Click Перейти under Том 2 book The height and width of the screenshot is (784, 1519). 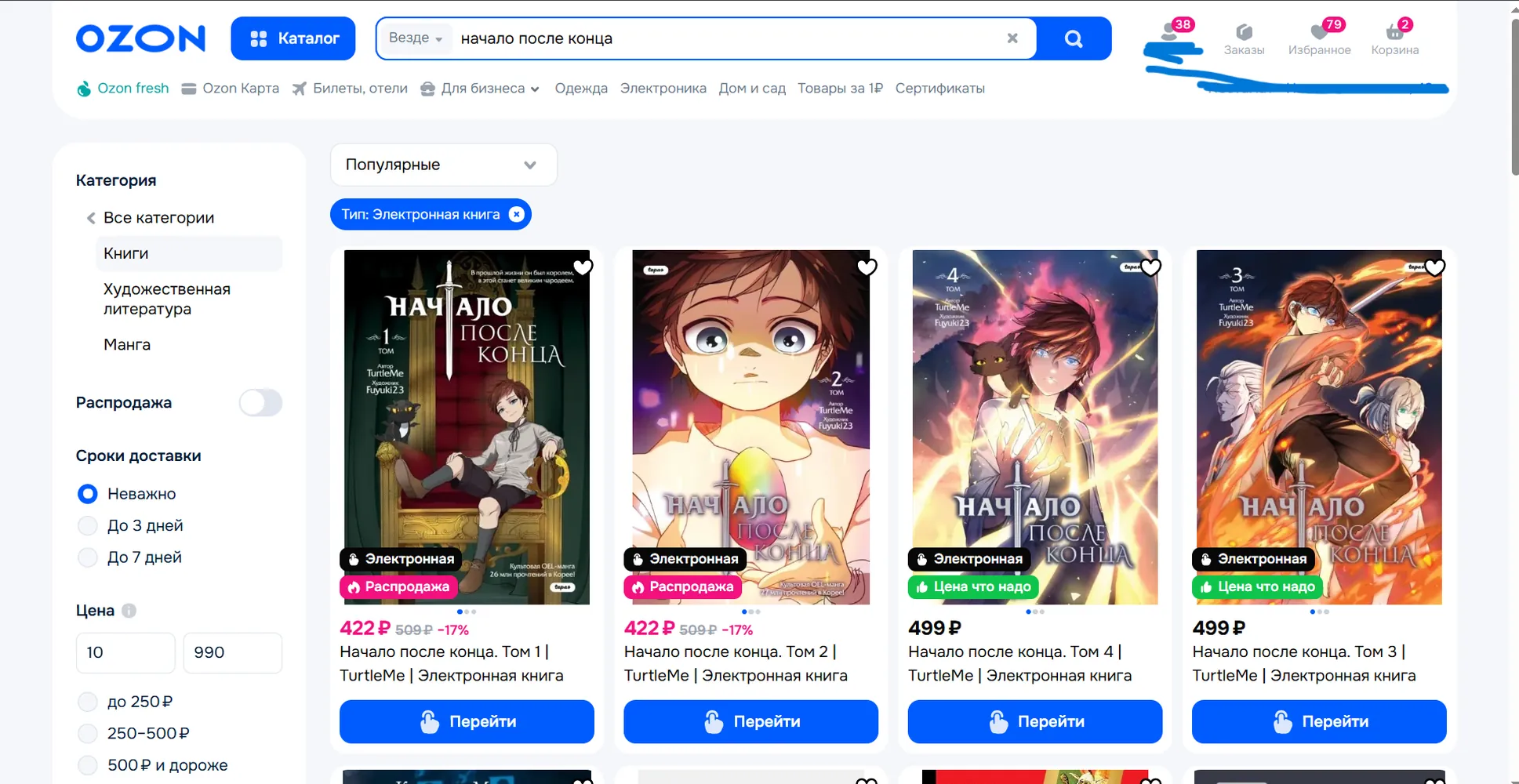pyautogui.click(x=751, y=721)
